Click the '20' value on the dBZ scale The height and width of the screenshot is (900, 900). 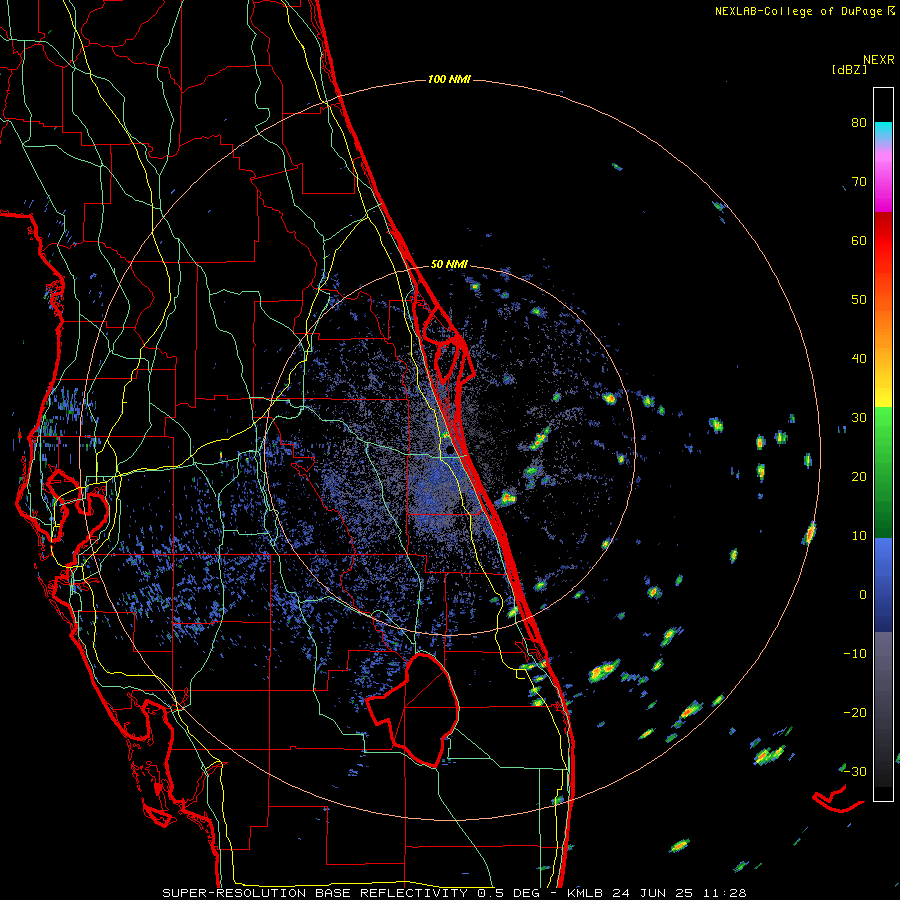[x=859, y=476]
